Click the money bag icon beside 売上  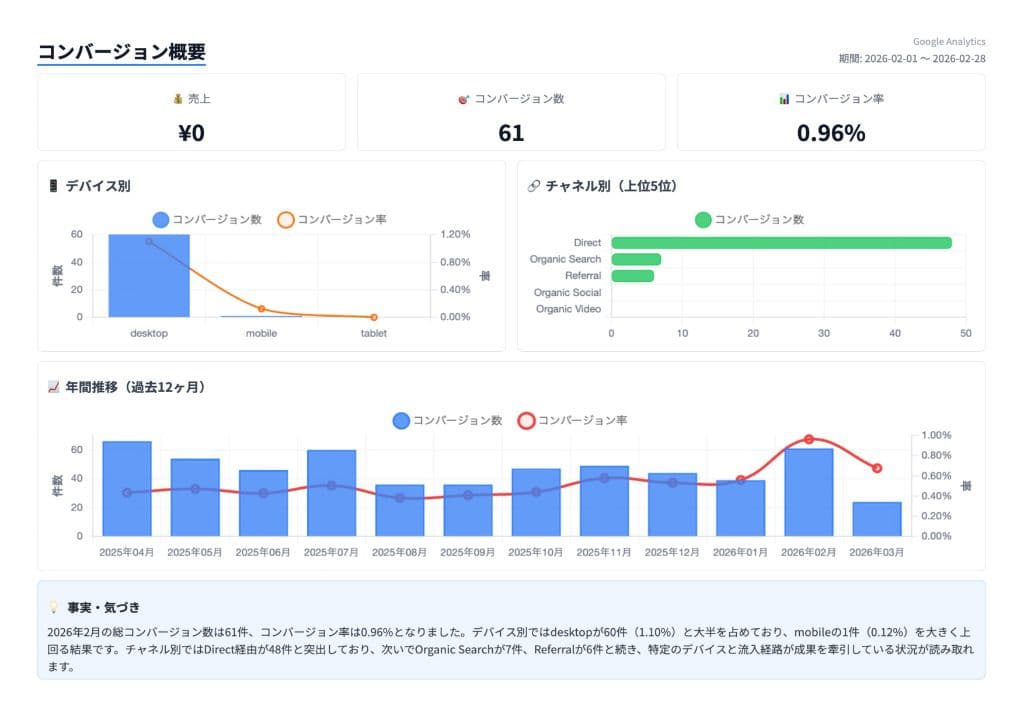(178, 99)
